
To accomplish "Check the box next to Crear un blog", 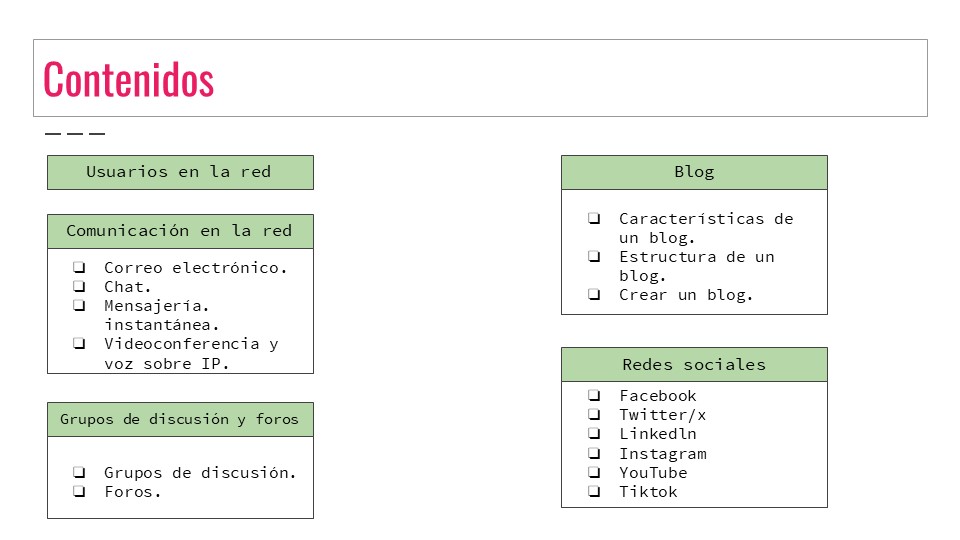I will coord(594,295).
